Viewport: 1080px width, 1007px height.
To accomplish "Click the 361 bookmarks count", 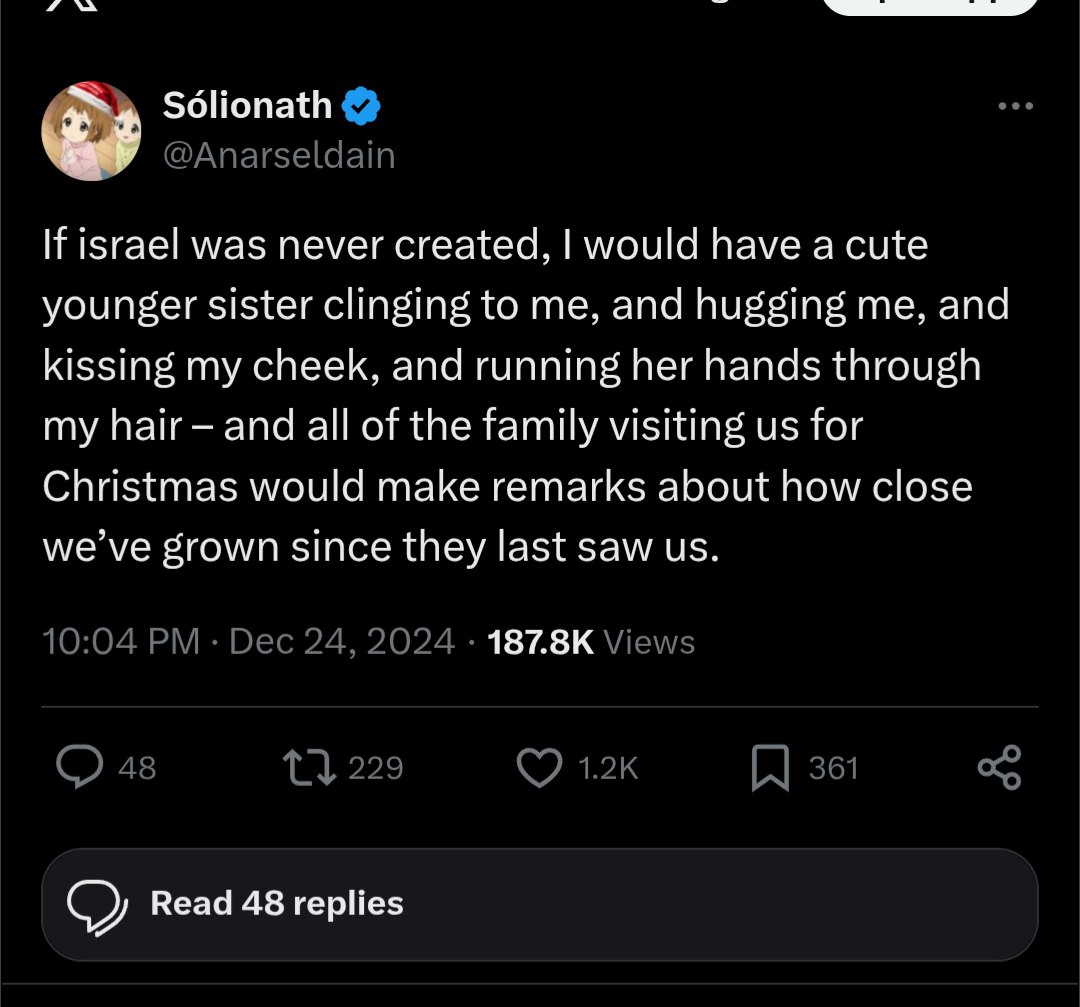I will pos(833,768).
